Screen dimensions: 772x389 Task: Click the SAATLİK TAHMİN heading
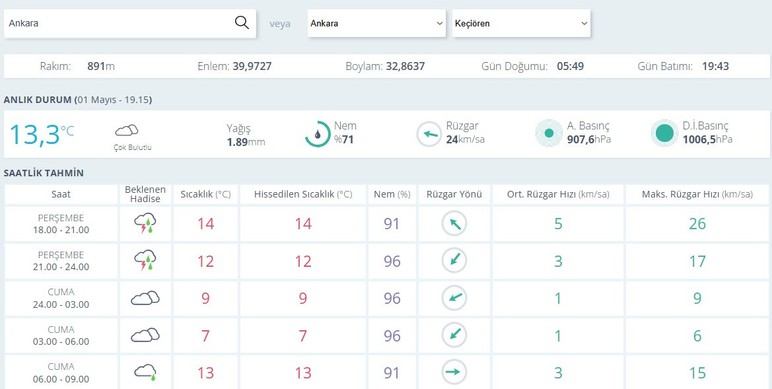click(43, 173)
